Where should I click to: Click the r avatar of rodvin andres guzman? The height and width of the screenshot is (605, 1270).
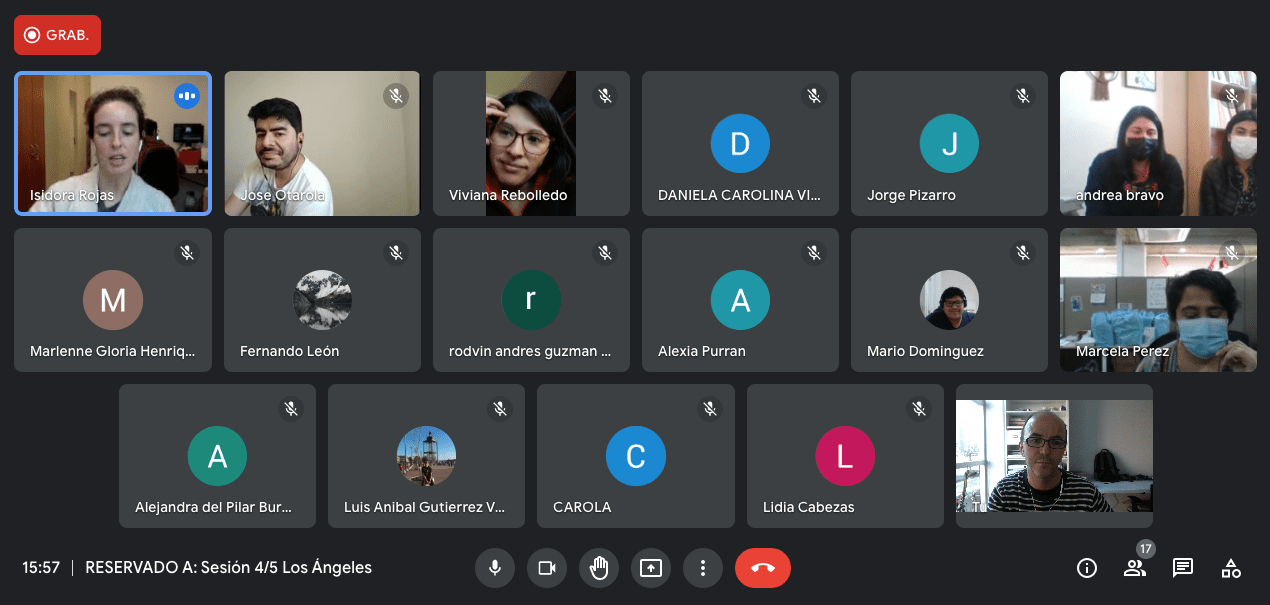[x=531, y=300]
